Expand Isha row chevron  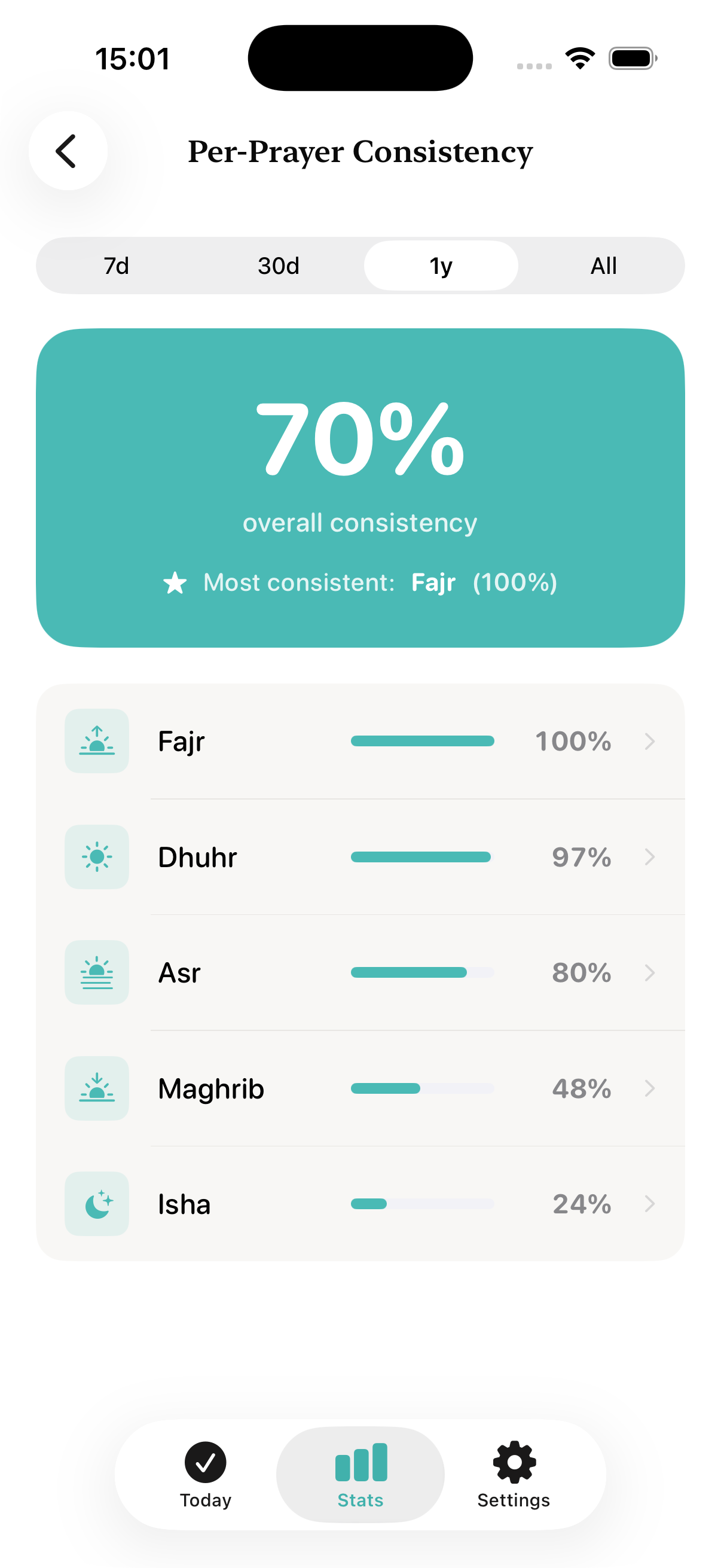[650, 1203]
